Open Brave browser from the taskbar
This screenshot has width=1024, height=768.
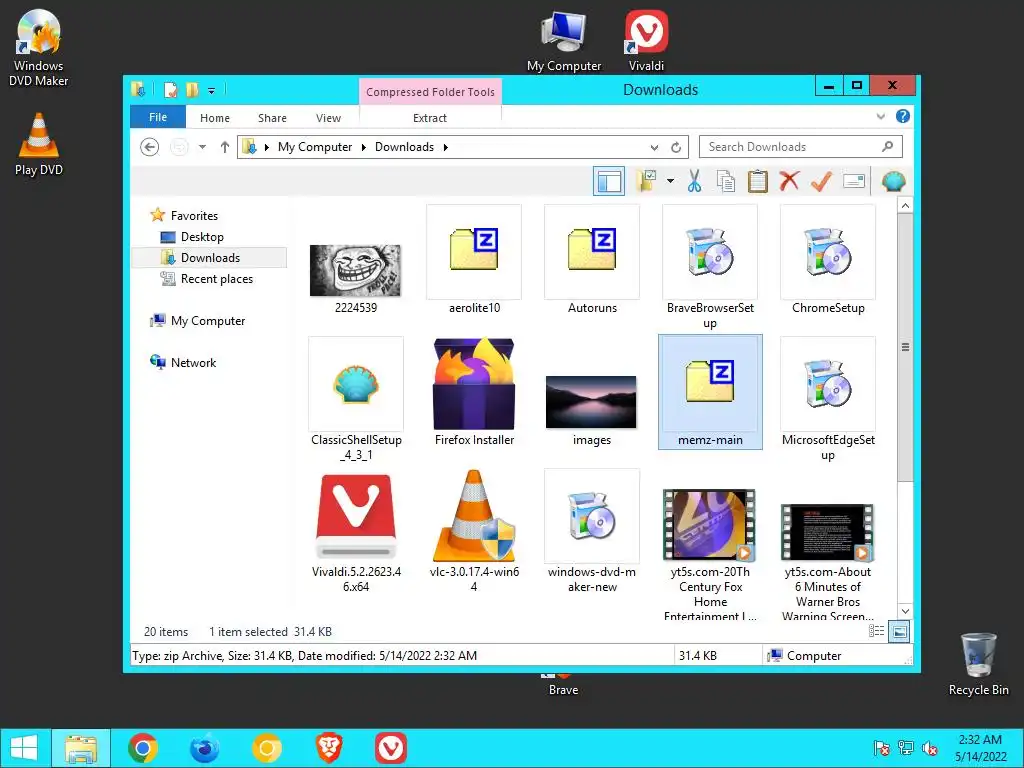point(329,748)
